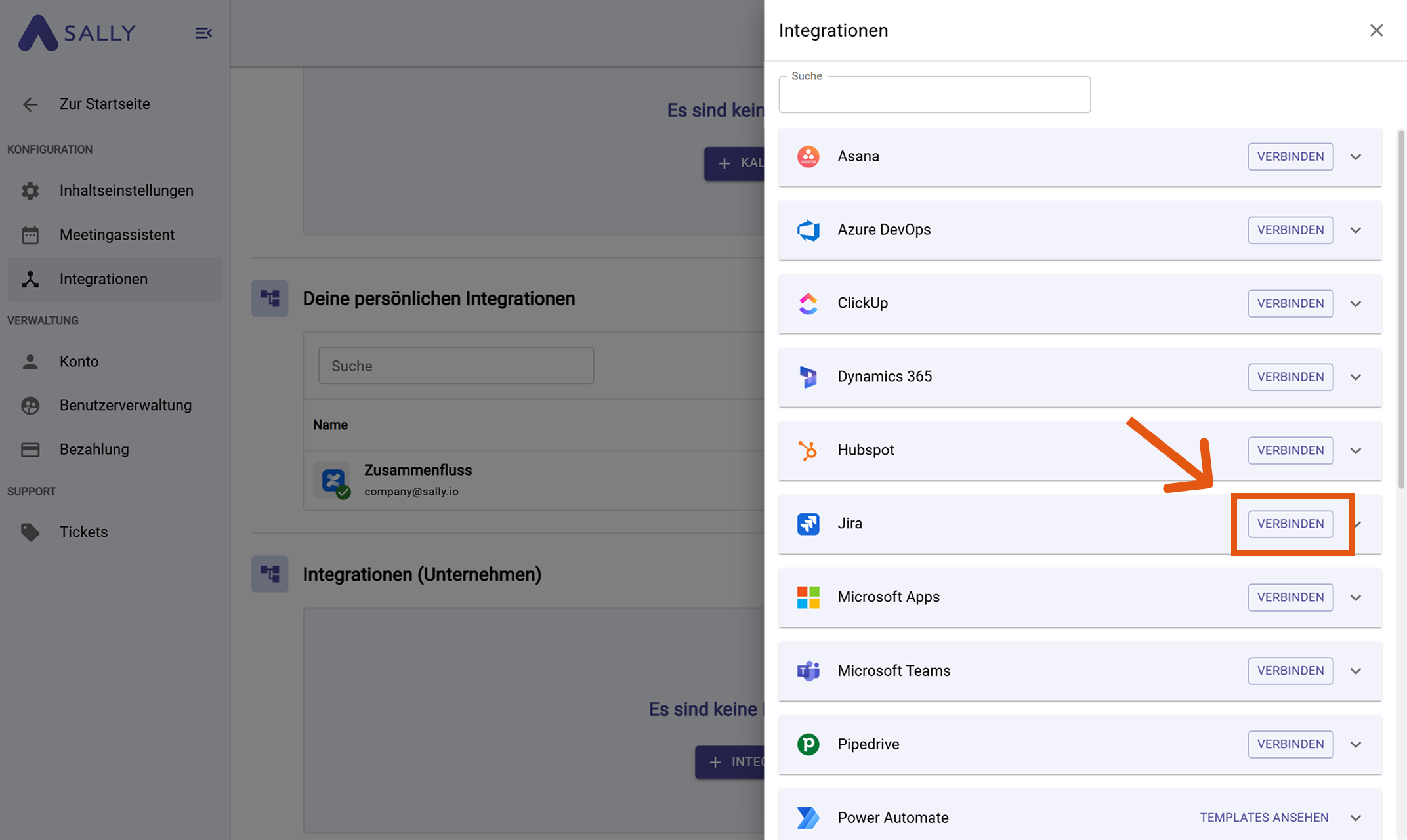
Task: Click Verbinden for Dynamics 365
Action: pyautogui.click(x=1290, y=377)
